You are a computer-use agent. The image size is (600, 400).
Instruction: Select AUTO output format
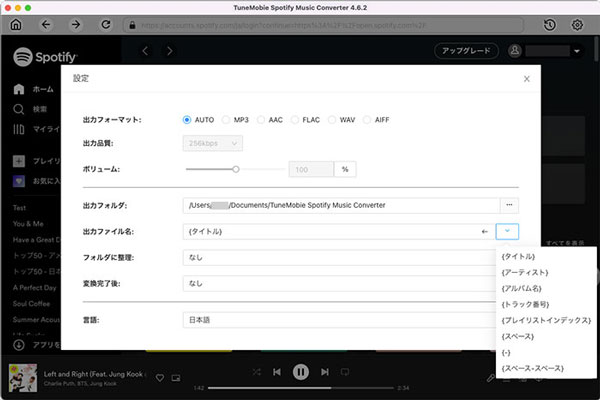click(187, 120)
